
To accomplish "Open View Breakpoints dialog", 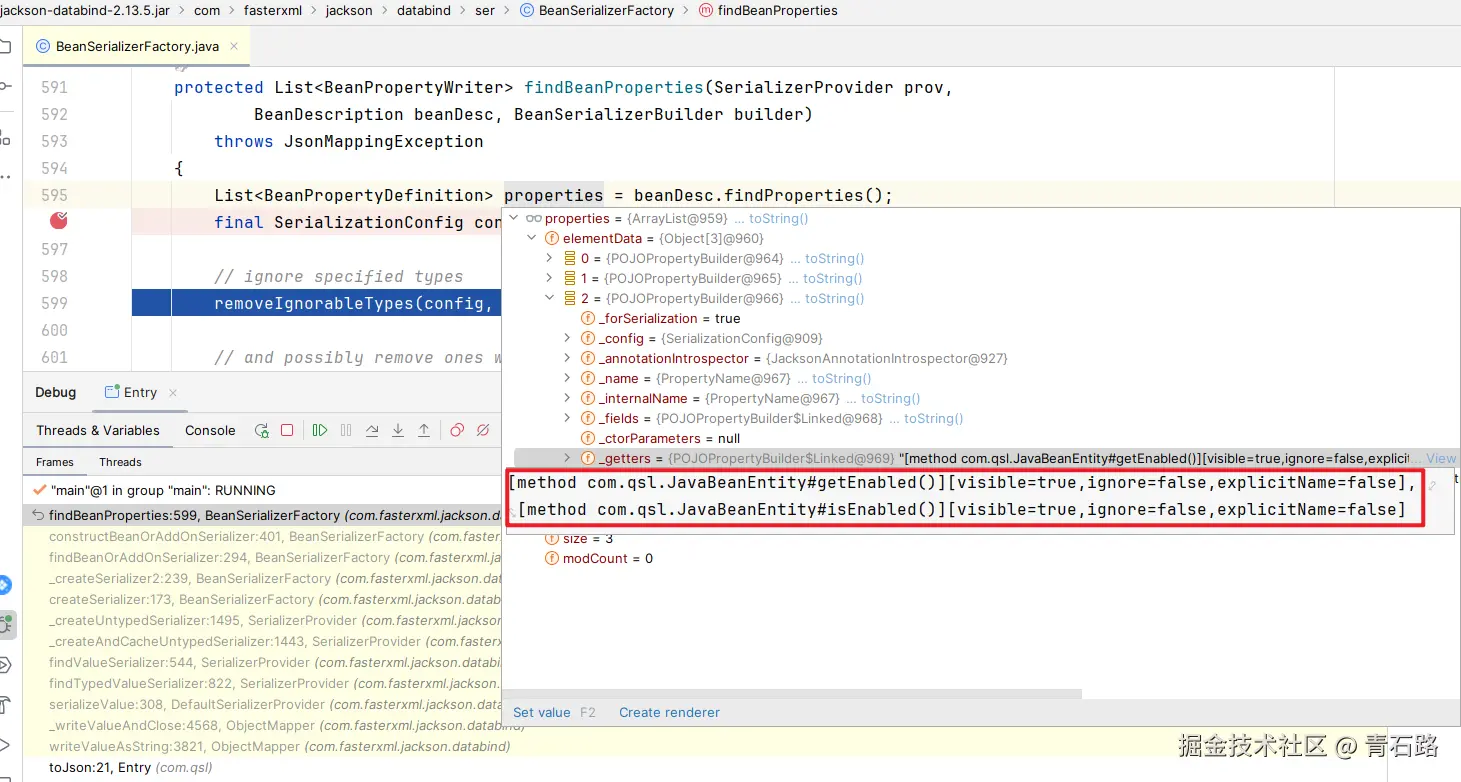I will pyautogui.click(x=457, y=430).
